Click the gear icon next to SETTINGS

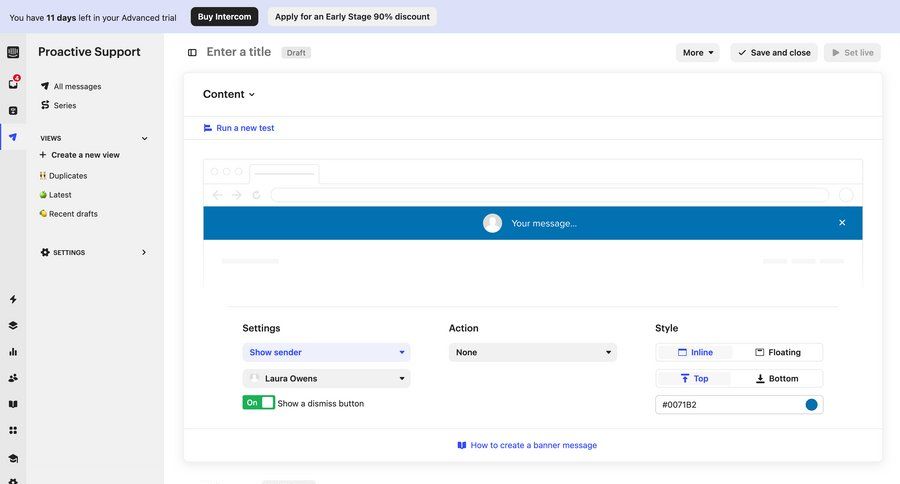tap(45, 252)
